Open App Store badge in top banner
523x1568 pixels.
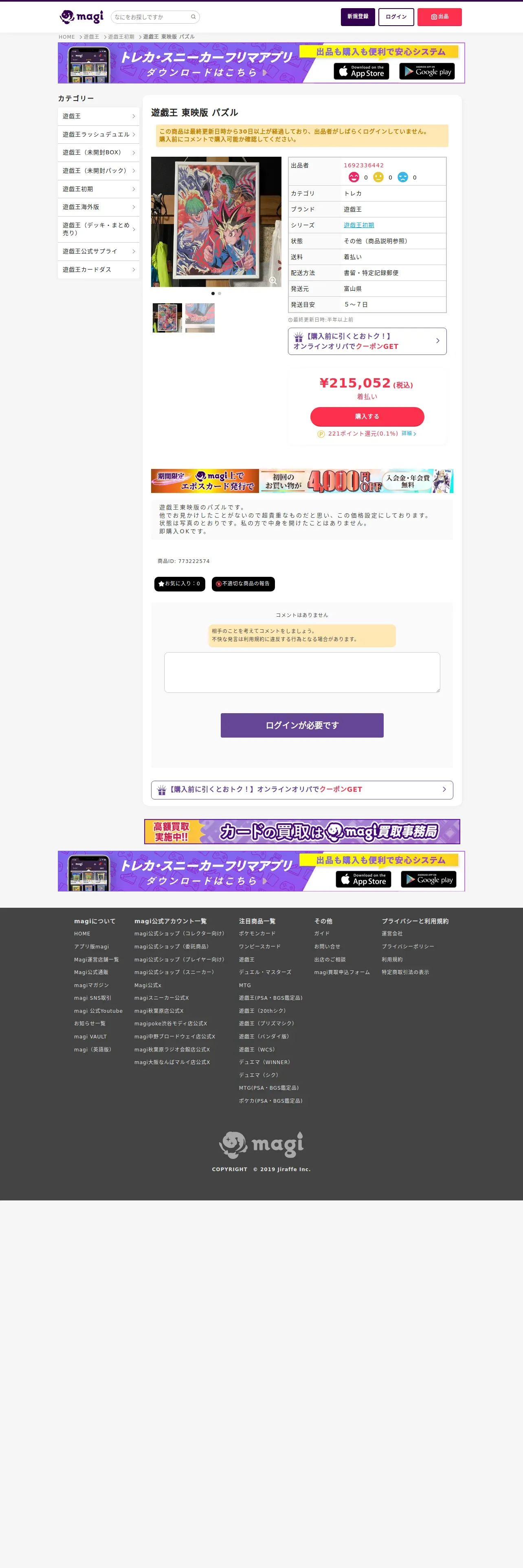point(361,71)
